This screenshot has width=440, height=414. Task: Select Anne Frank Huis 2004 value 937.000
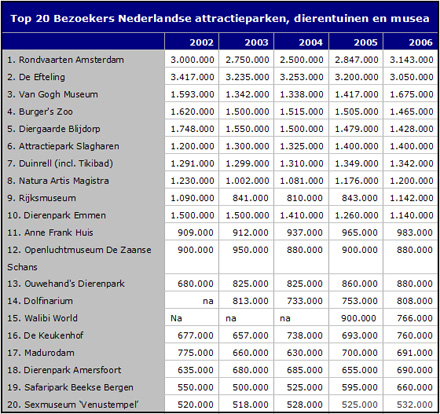[305, 233]
